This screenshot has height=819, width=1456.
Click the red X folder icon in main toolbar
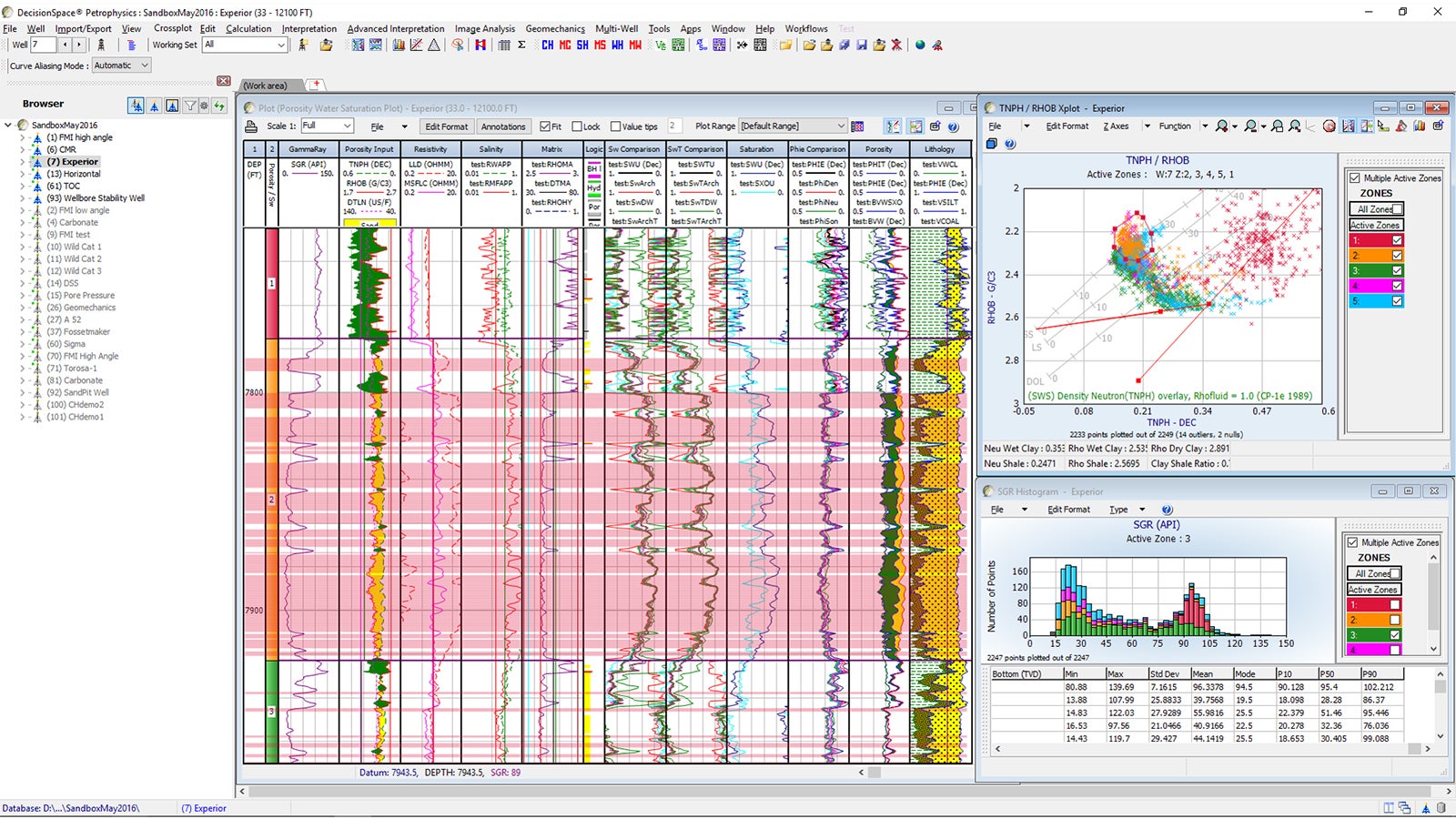click(x=897, y=45)
